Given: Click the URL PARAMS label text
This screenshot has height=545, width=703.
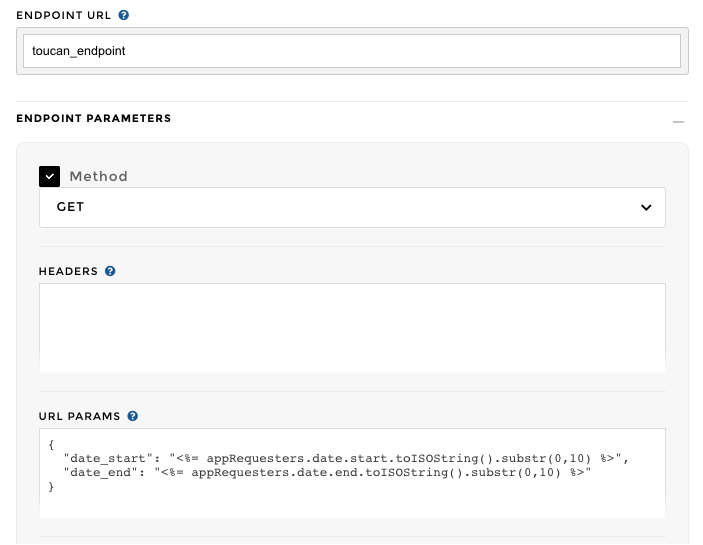Looking at the screenshot, I should tap(79, 416).
